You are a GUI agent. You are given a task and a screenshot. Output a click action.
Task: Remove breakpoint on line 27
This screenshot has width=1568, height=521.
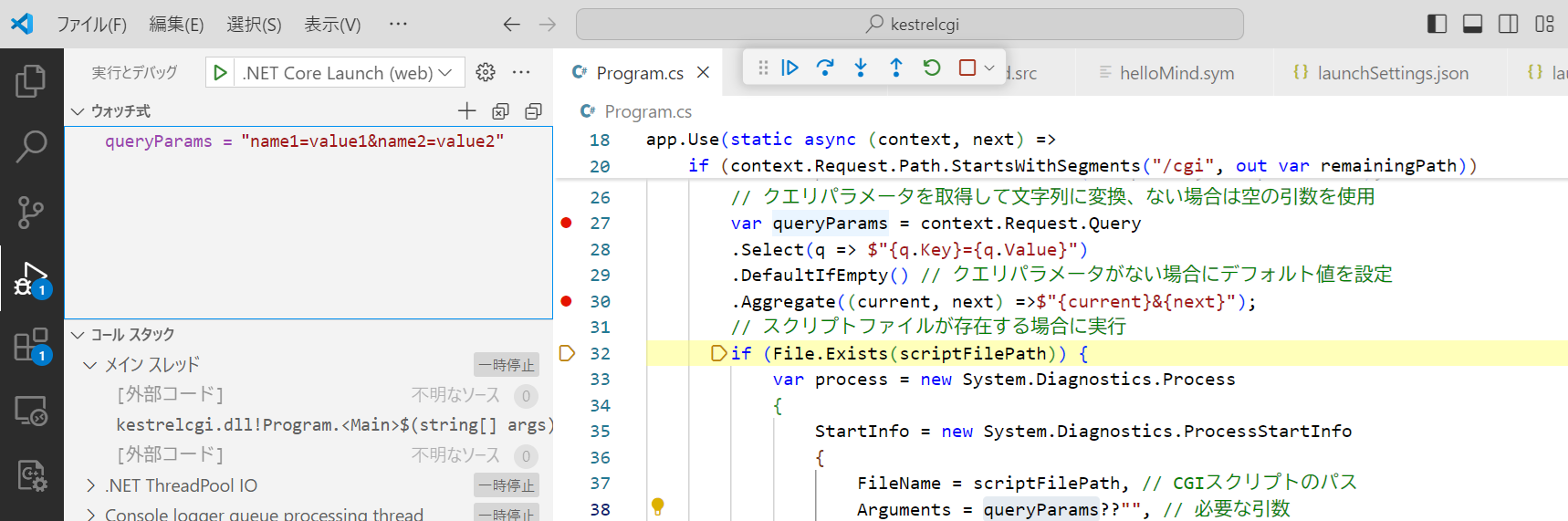click(x=566, y=223)
